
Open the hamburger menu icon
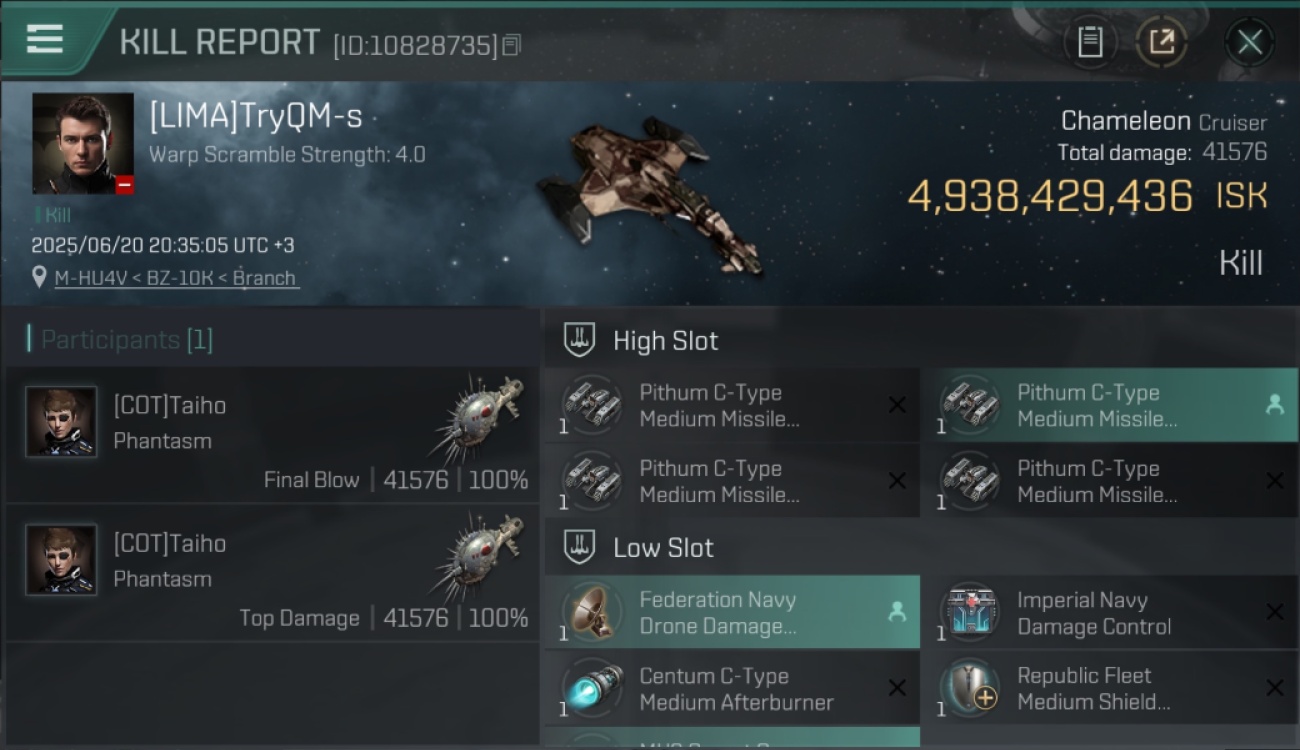click(x=45, y=40)
